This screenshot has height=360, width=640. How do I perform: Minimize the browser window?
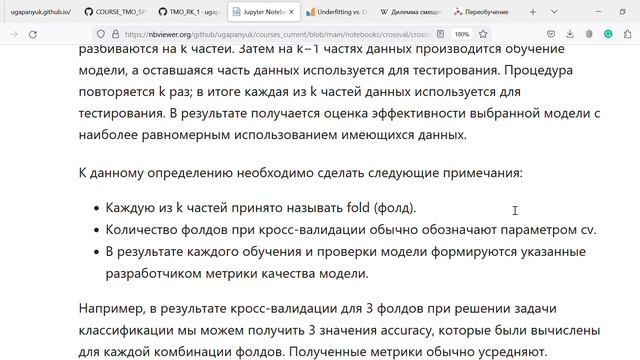[x=598, y=12]
